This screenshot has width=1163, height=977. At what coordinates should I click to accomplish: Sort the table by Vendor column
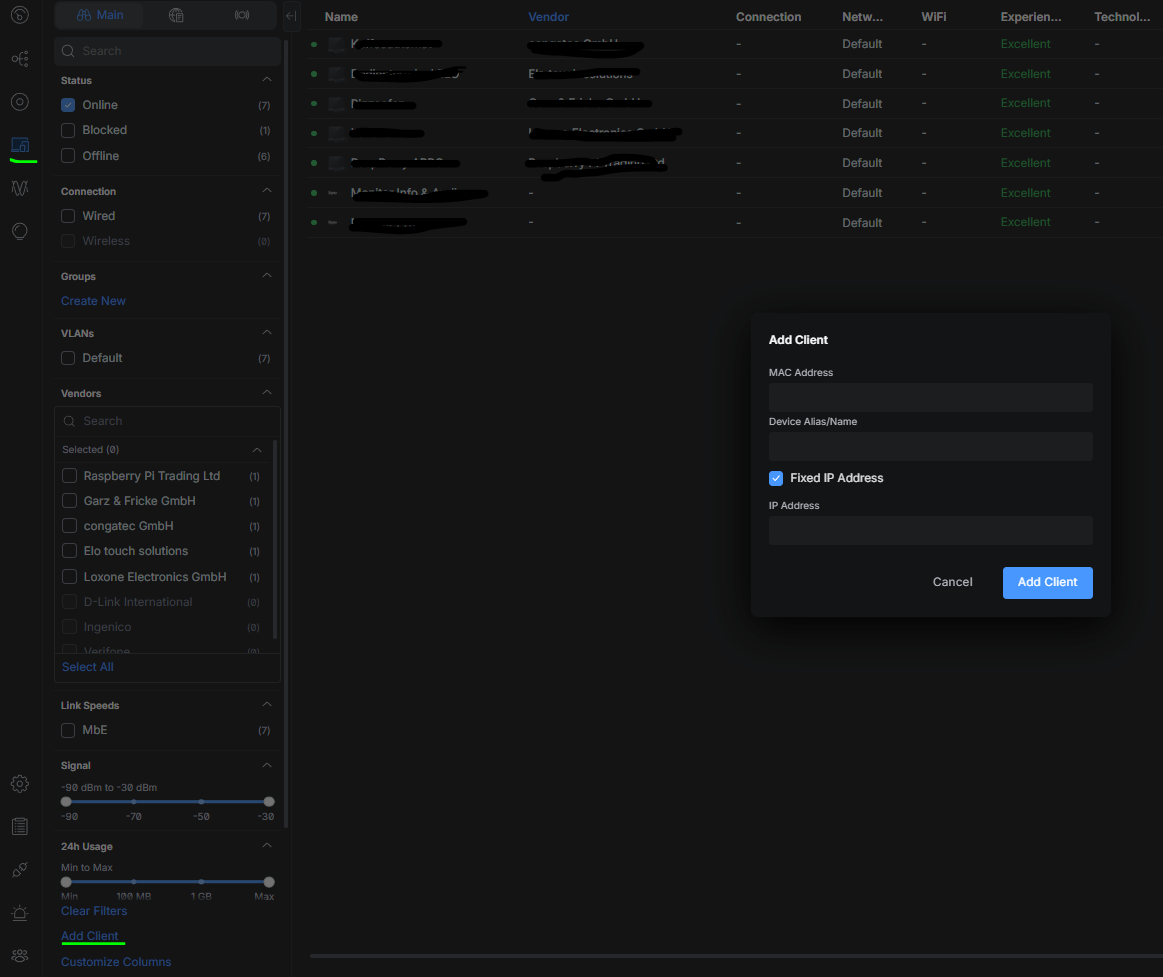tap(548, 17)
